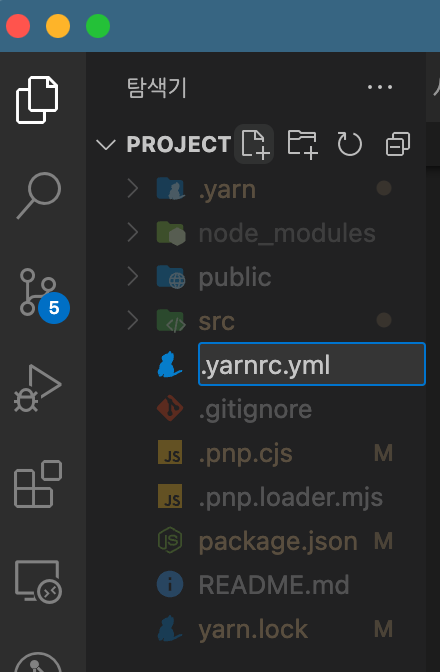
Task: Refresh the Explorer file tree
Action: [350, 144]
